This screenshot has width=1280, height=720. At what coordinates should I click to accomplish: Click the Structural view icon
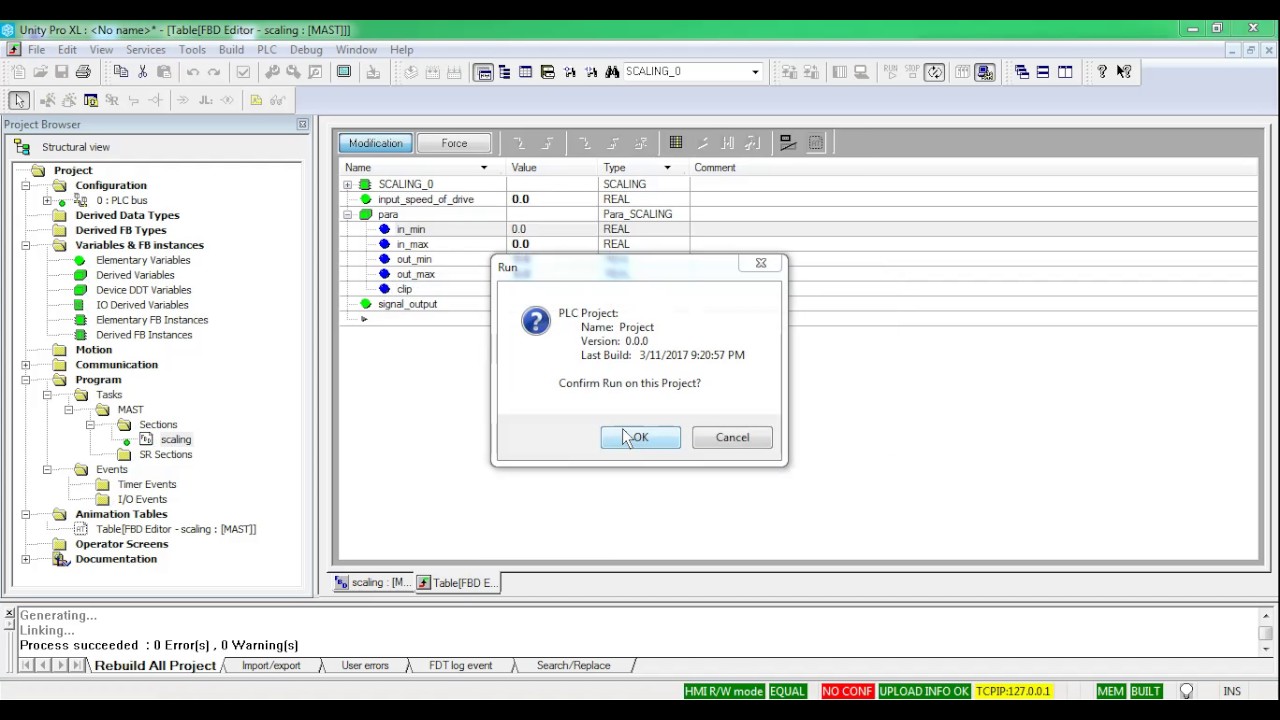[x=22, y=147]
